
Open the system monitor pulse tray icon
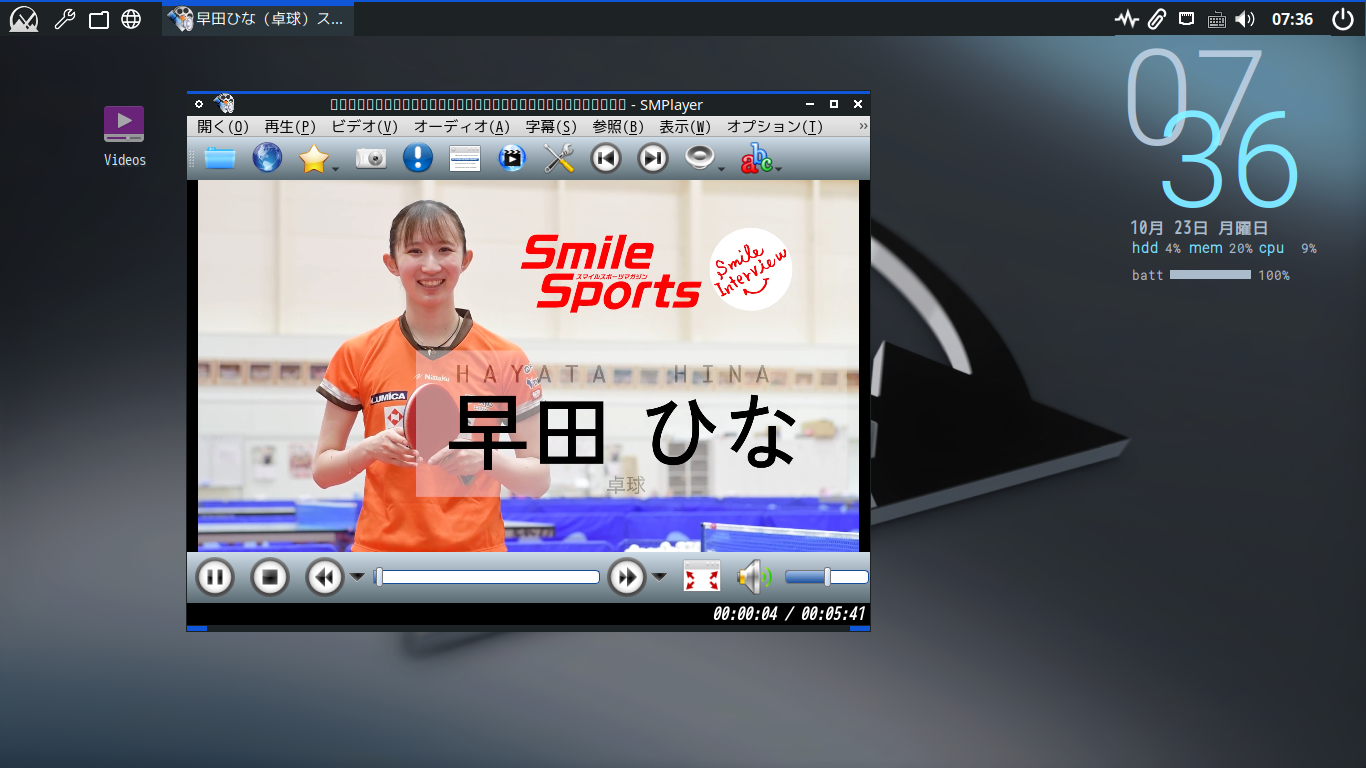[x=1127, y=19]
